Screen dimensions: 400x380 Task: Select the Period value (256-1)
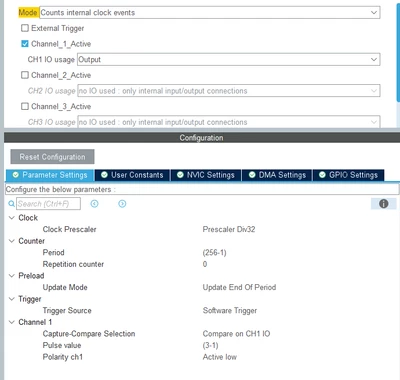pos(214,253)
